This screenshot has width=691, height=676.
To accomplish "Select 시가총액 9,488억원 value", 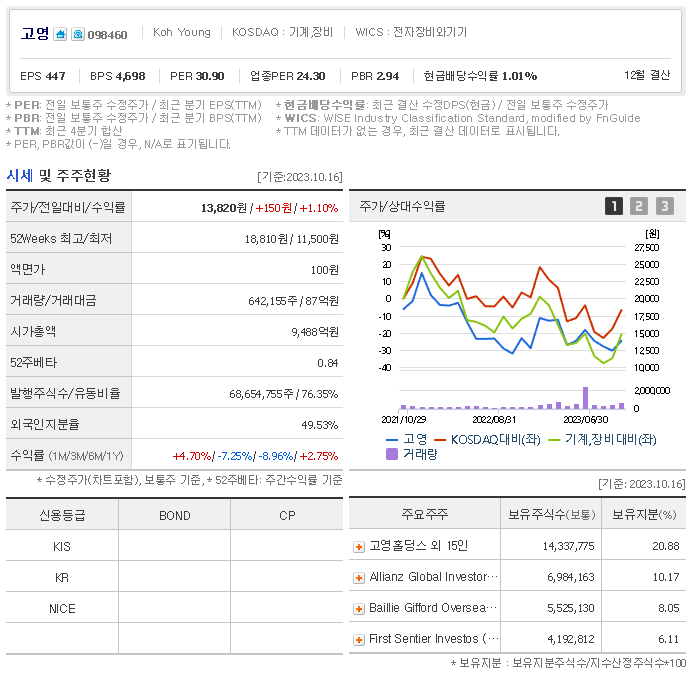I will (x=315, y=332).
